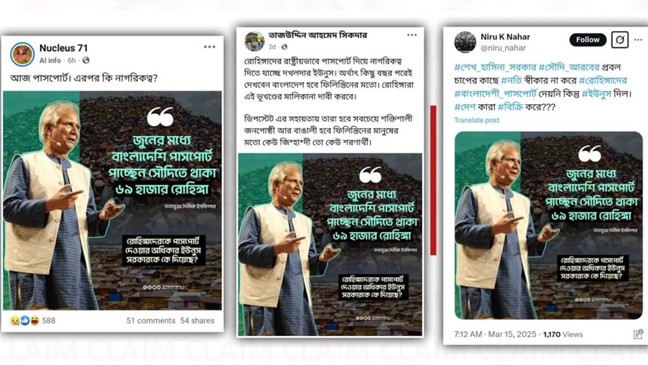
Task: Open the image in the middle post
Action: click(x=330, y=244)
